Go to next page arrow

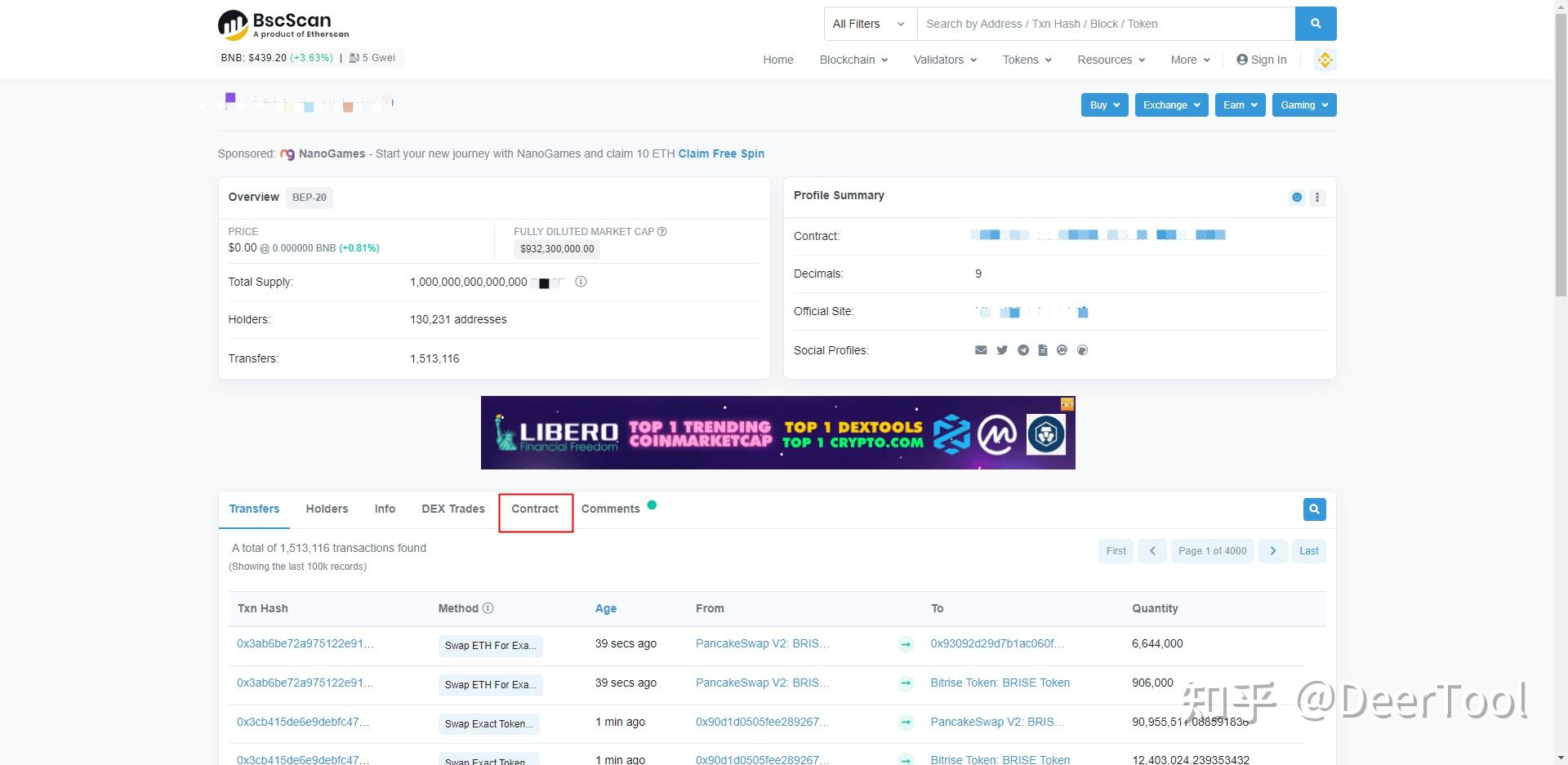click(x=1273, y=551)
